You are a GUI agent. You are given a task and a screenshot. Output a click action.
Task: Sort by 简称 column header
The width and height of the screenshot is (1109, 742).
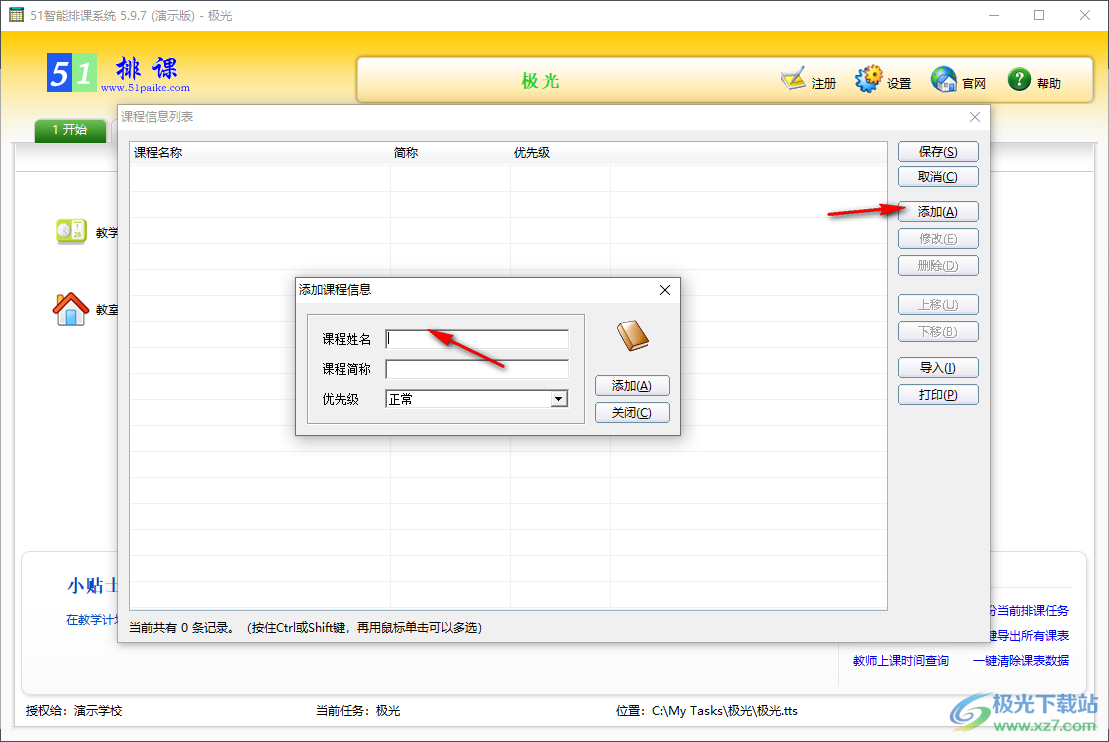[x=450, y=153]
